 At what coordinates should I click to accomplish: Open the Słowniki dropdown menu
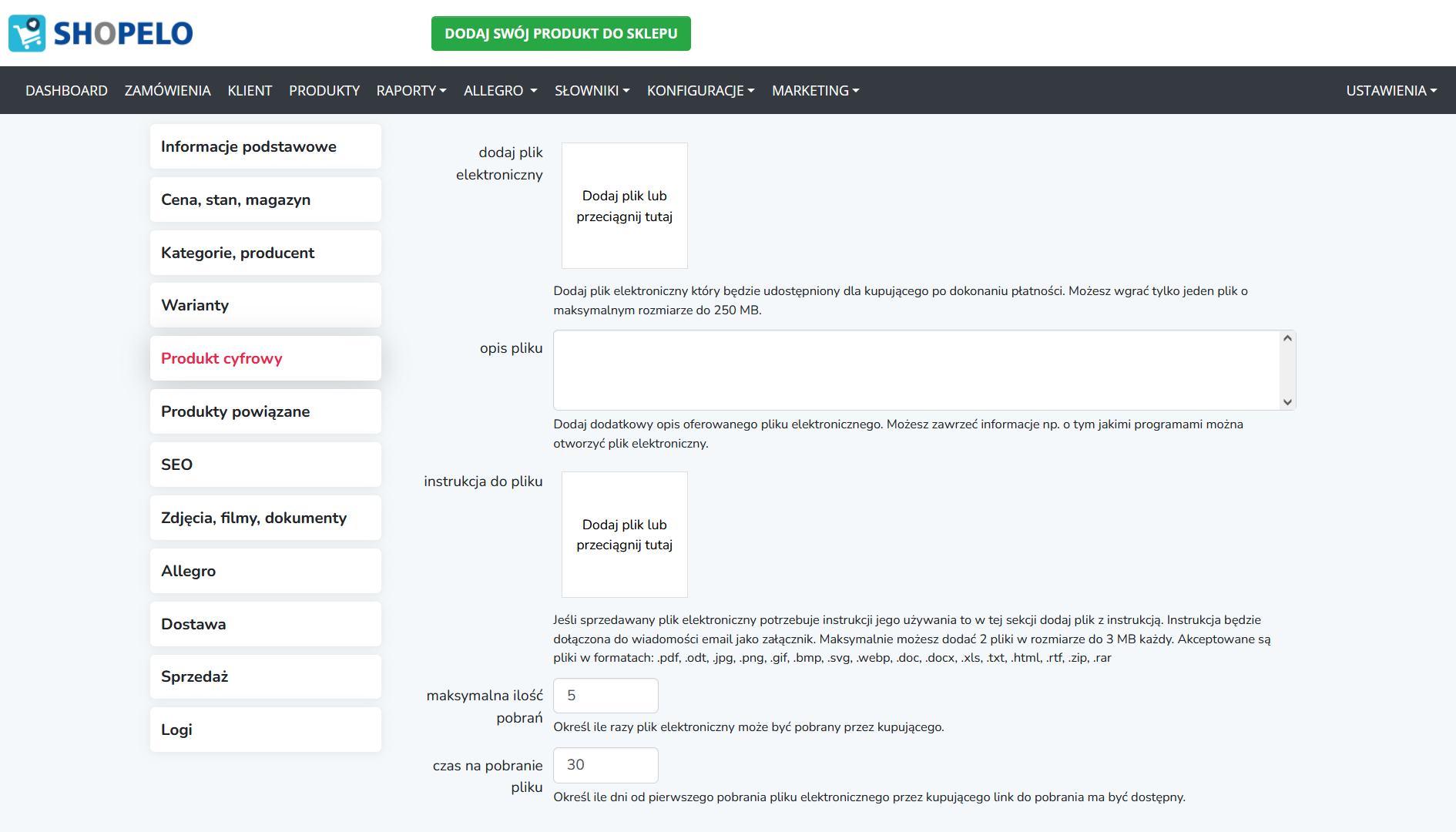[592, 90]
